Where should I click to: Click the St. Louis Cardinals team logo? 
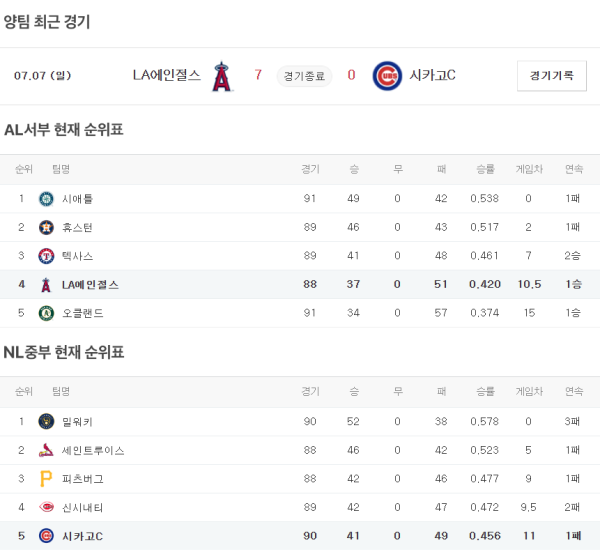(45, 451)
